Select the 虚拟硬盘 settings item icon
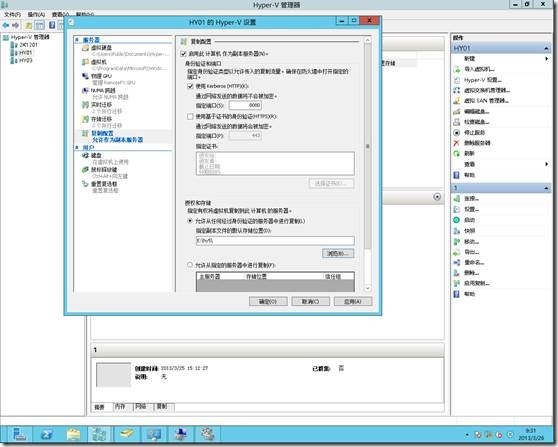This screenshot has width=558, height=447. pyautogui.click(x=85, y=48)
